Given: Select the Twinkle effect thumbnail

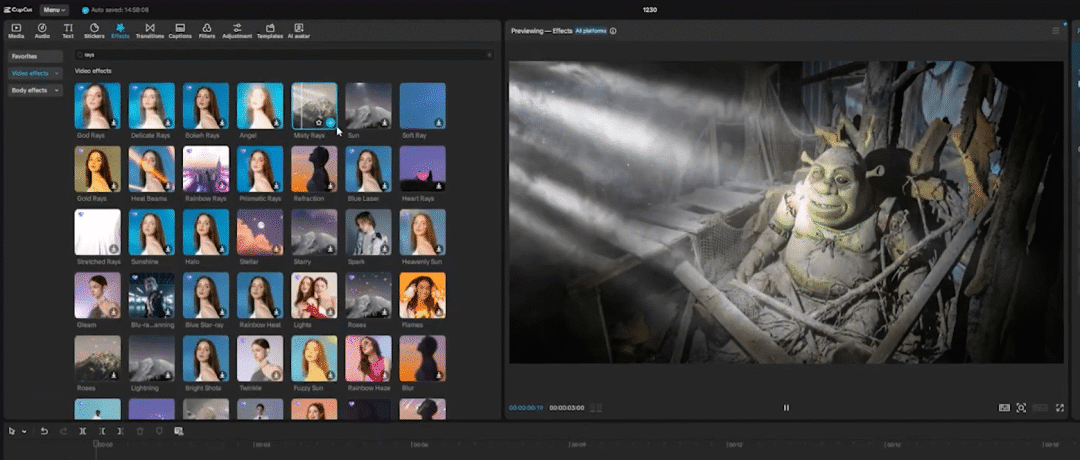Looking at the screenshot, I should pyautogui.click(x=260, y=358).
